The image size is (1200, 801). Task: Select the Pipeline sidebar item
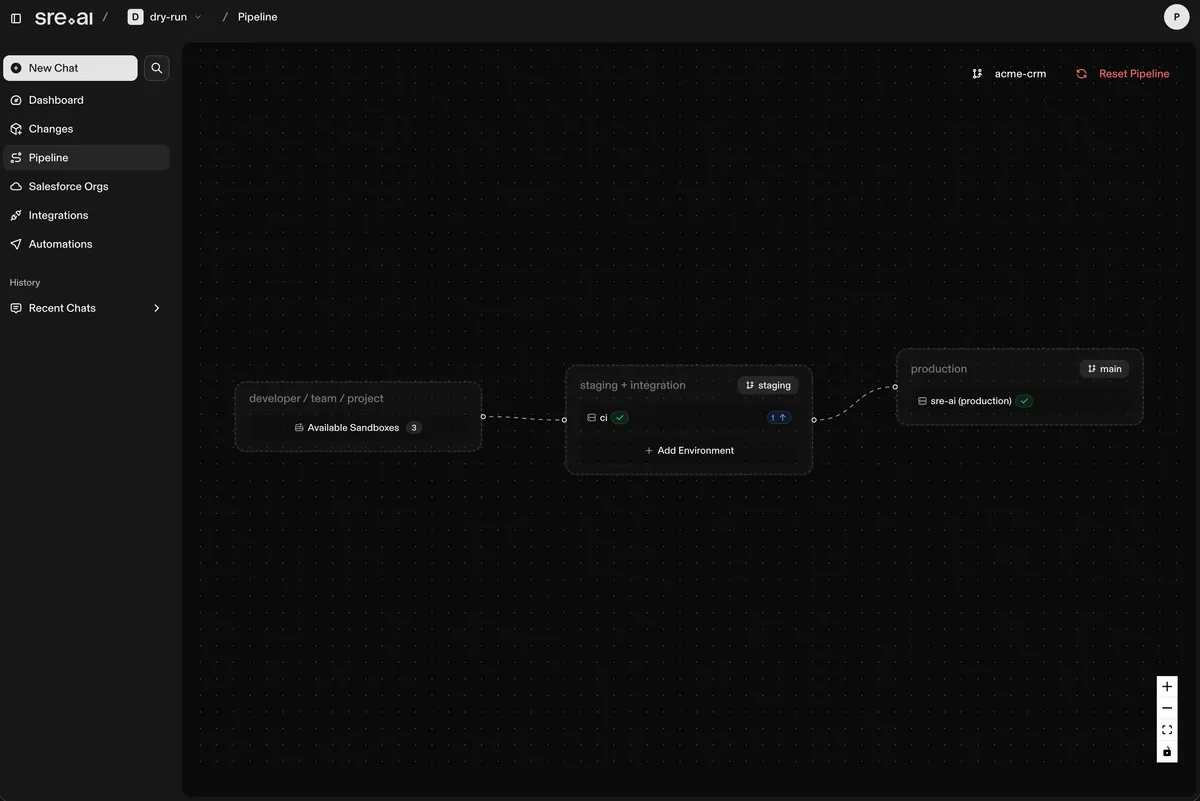(x=86, y=158)
